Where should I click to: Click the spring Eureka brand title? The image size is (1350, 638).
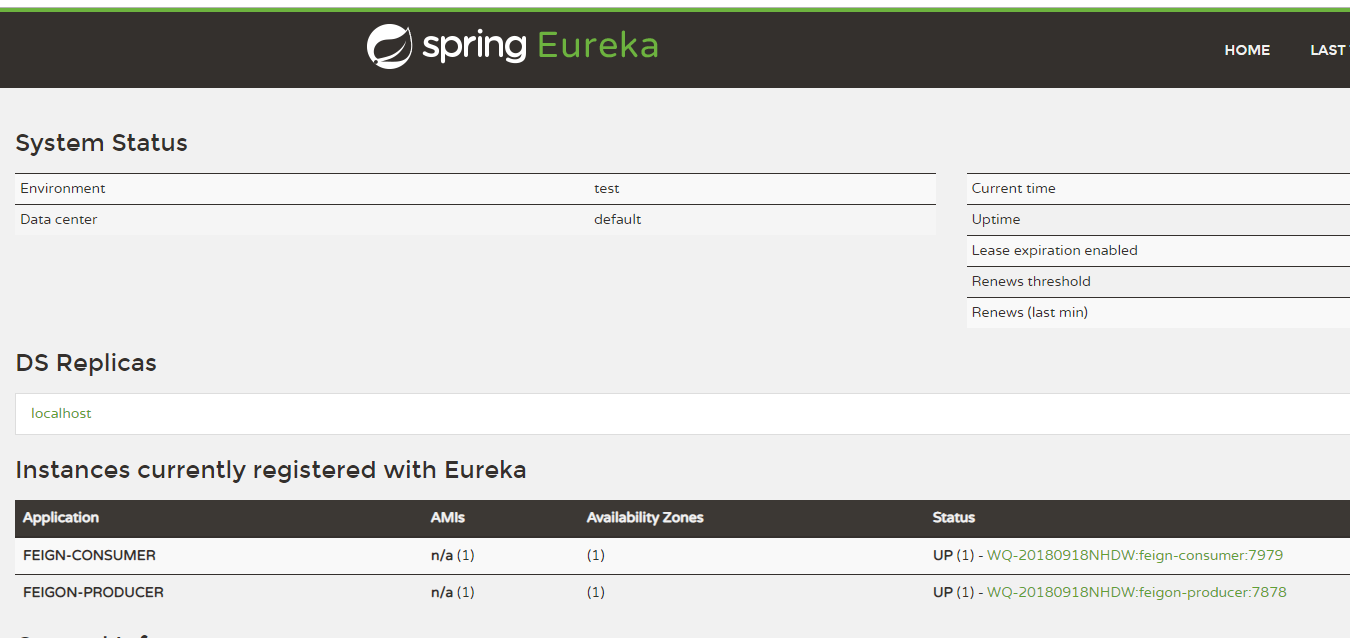pos(540,46)
